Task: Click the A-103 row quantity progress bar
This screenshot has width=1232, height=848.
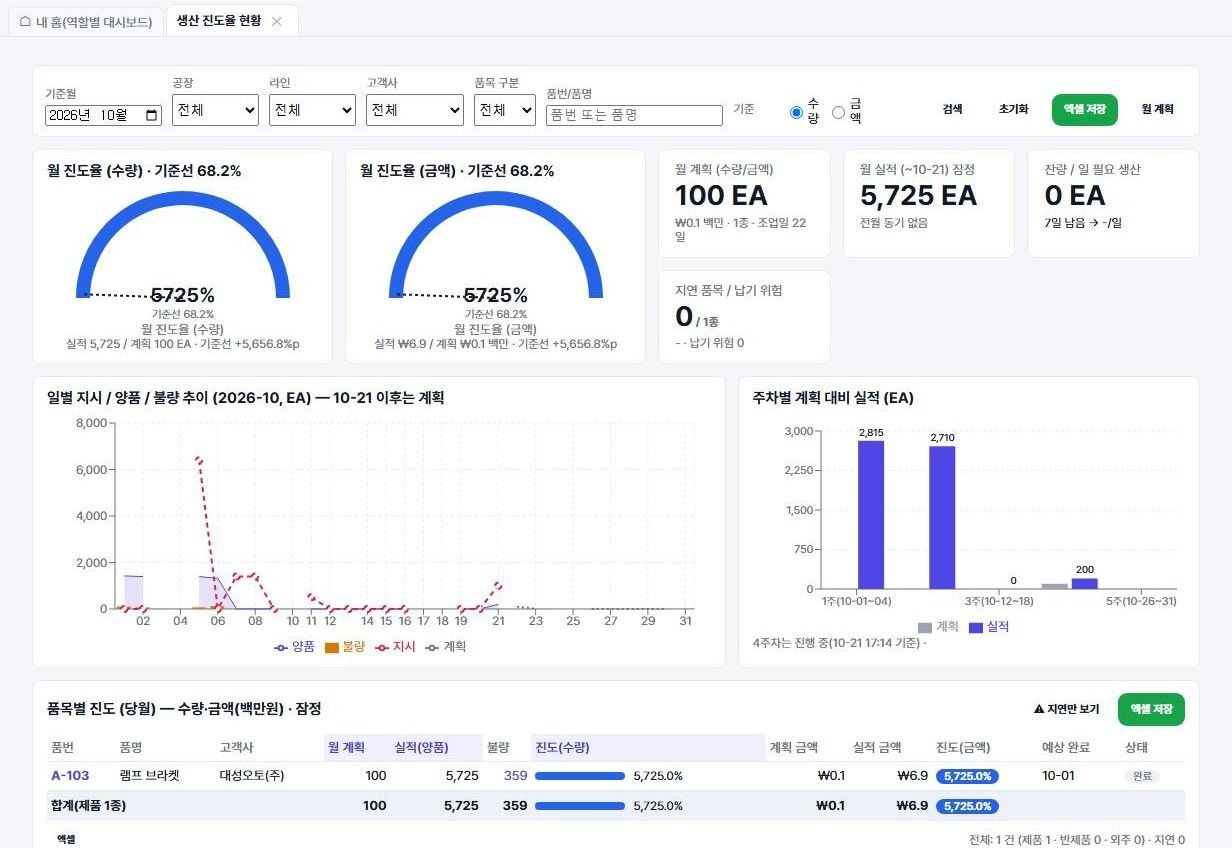Action: (x=580, y=776)
